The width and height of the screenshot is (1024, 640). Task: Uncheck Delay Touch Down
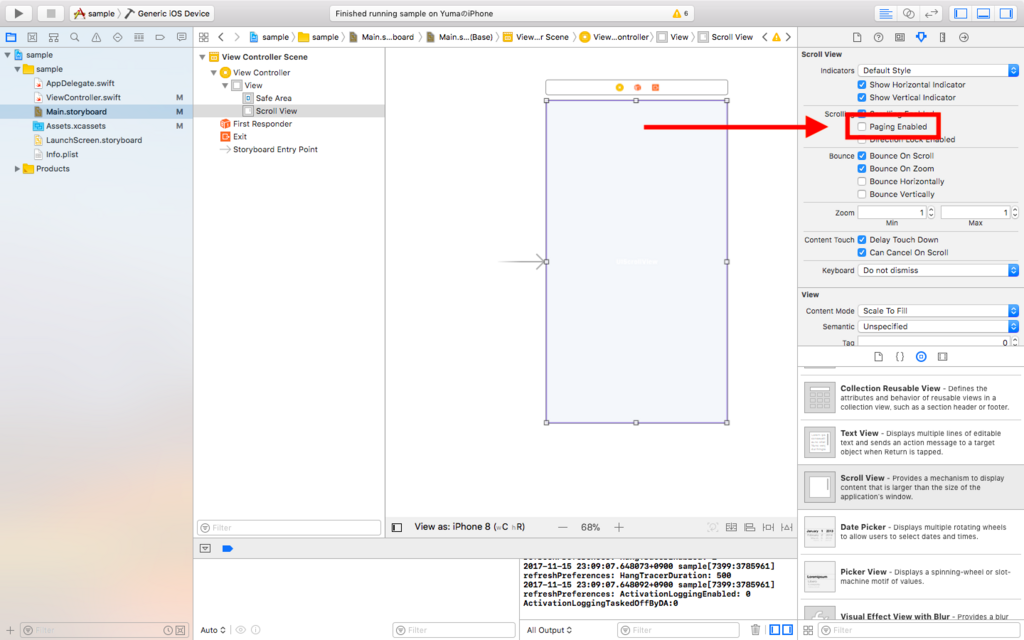tap(861, 240)
